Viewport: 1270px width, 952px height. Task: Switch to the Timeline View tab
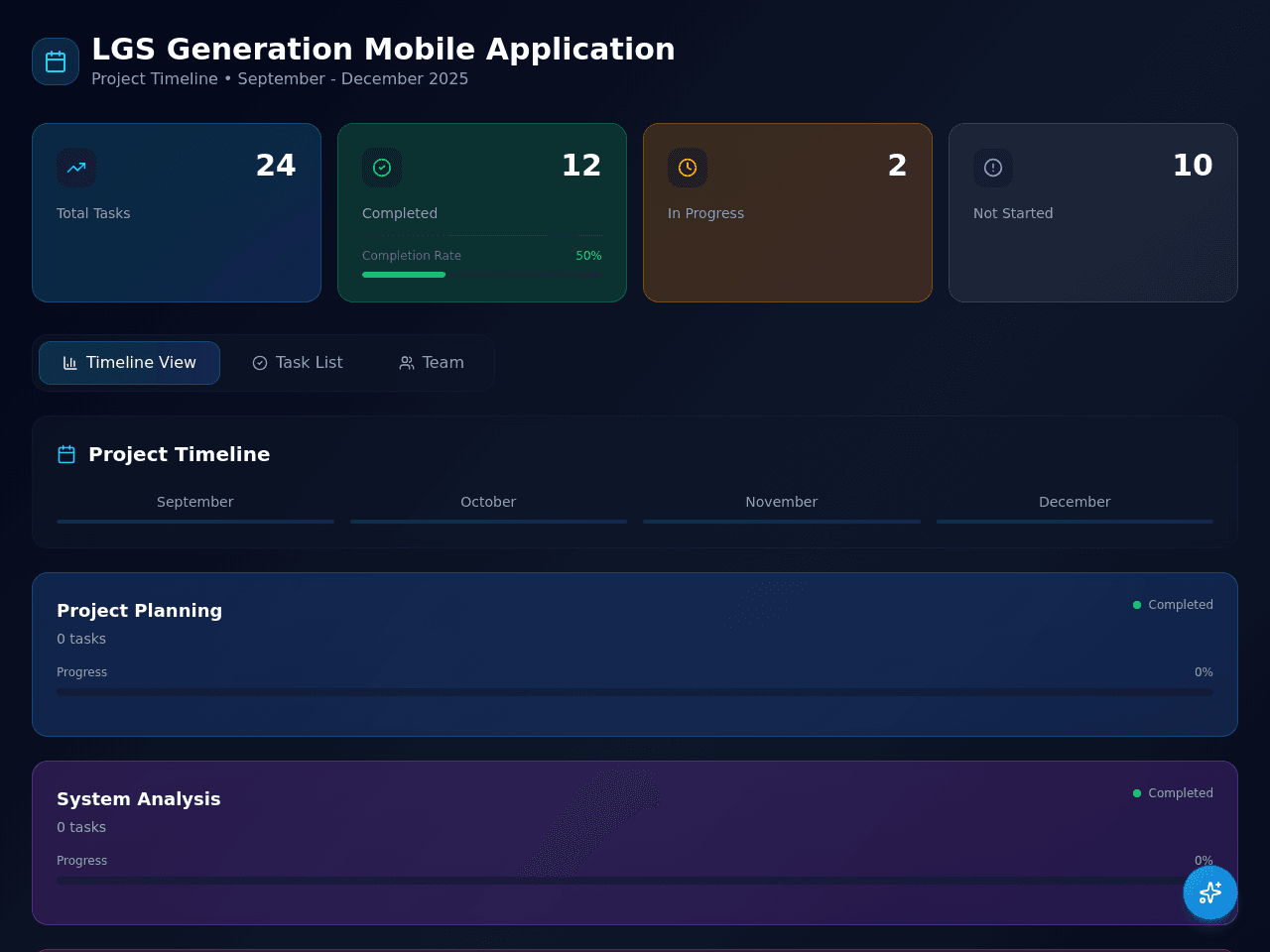(x=129, y=363)
